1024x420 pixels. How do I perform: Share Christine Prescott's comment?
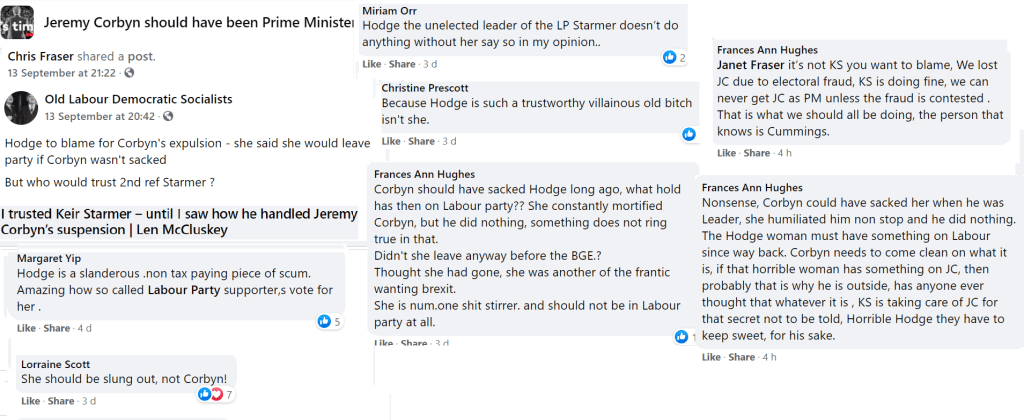click(x=422, y=141)
